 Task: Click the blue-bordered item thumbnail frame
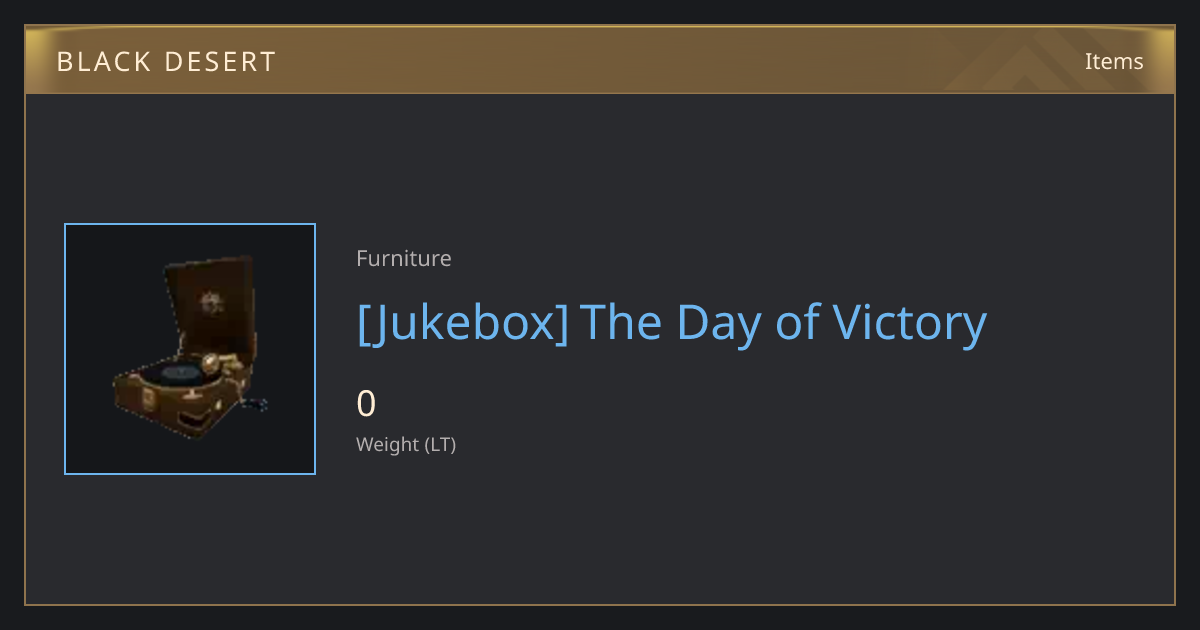tap(190, 349)
